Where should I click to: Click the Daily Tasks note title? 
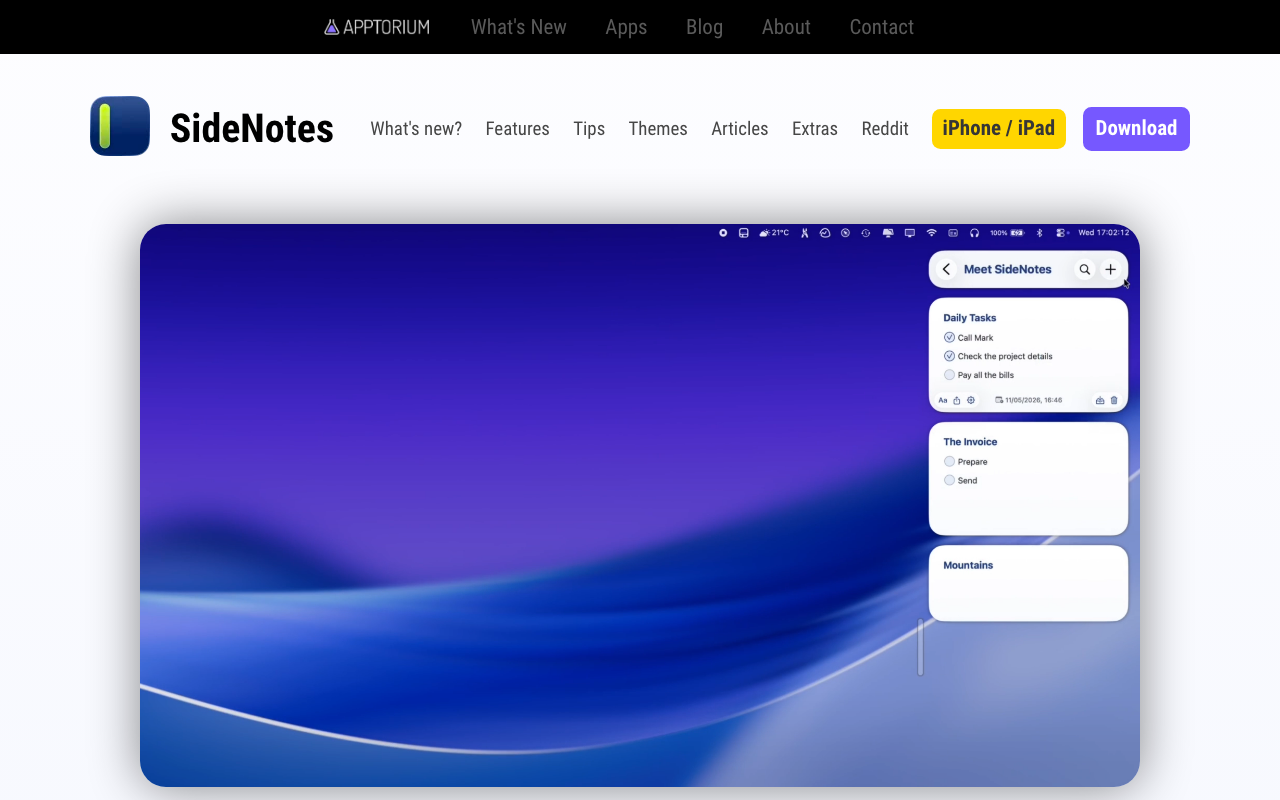(970, 318)
